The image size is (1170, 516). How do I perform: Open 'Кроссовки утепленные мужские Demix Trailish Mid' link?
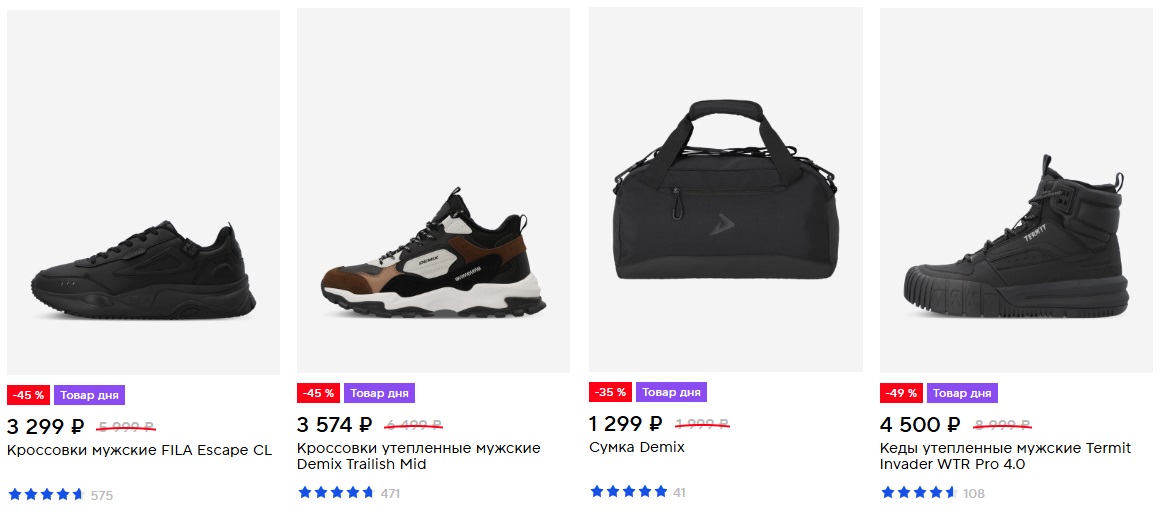(x=418, y=456)
